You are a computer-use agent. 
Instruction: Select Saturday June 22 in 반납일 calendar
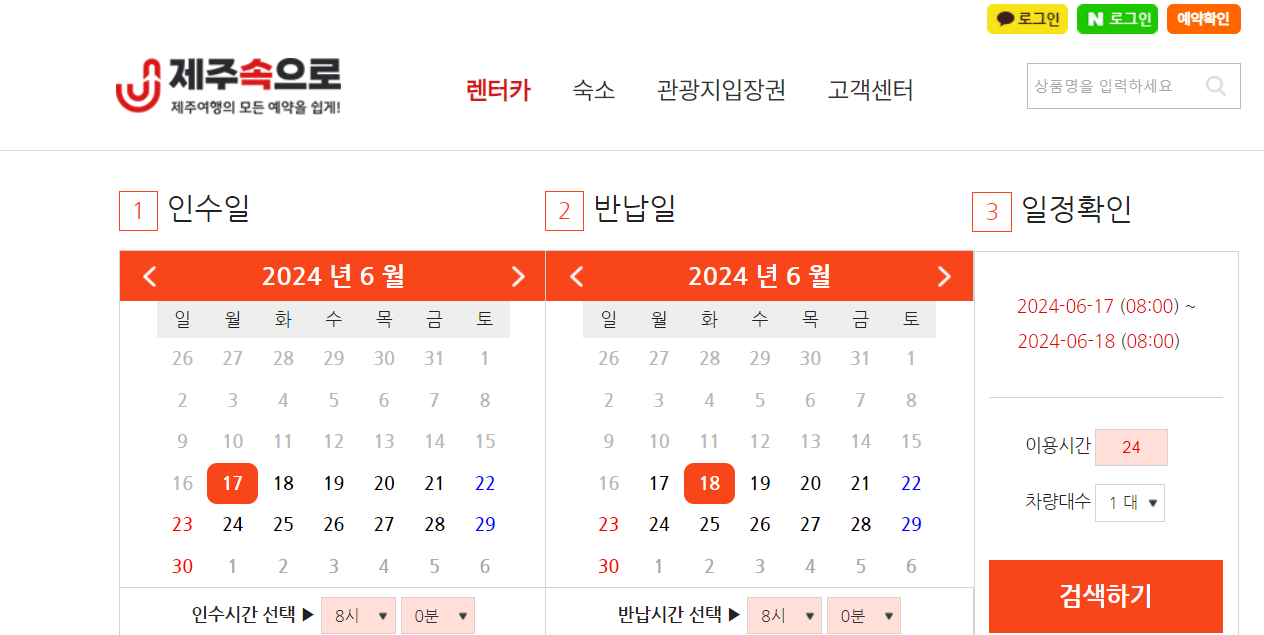[911, 483]
